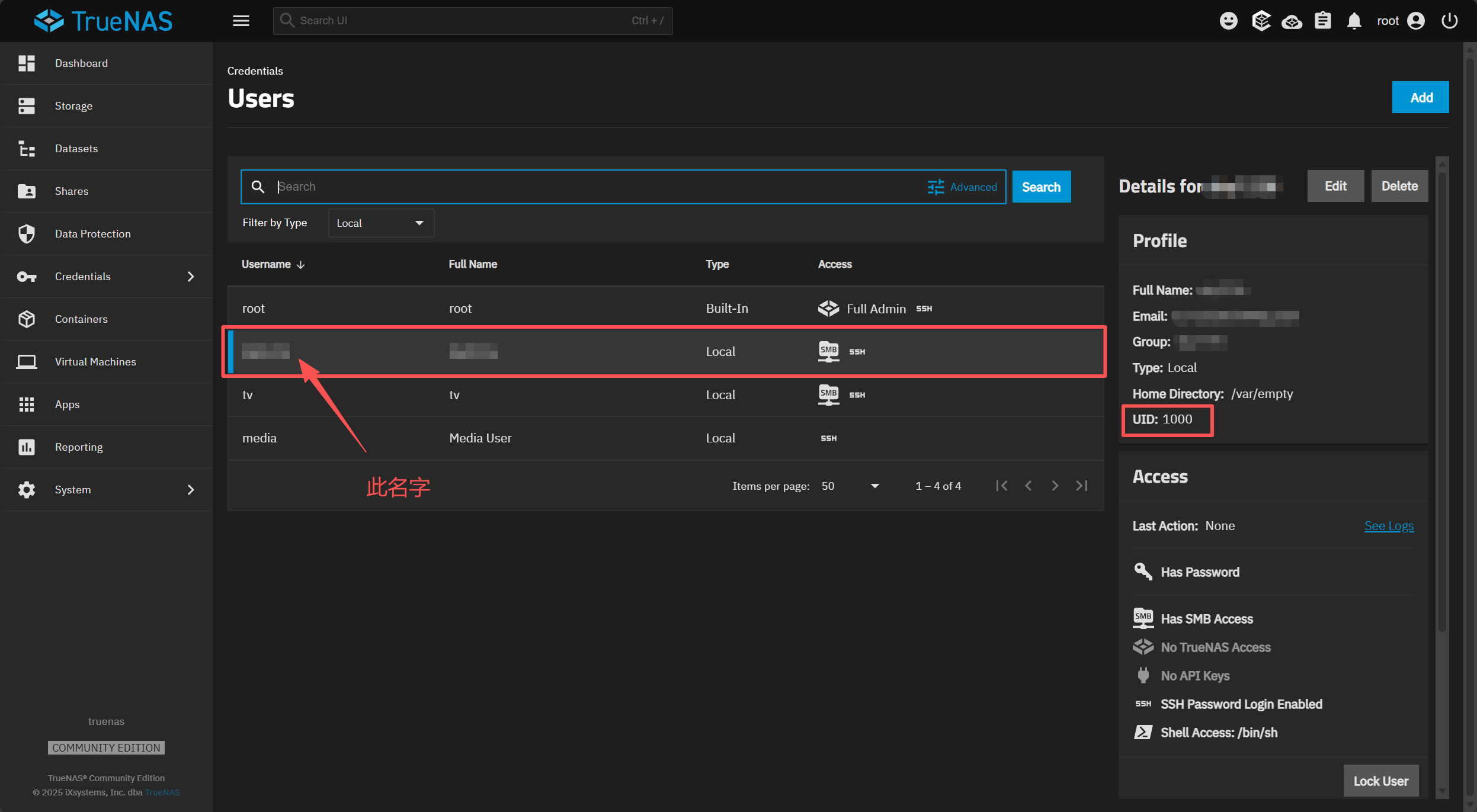The width and height of the screenshot is (1477, 812).
Task: Go to Datasets in sidebar
Action: [x=76, y=149]
